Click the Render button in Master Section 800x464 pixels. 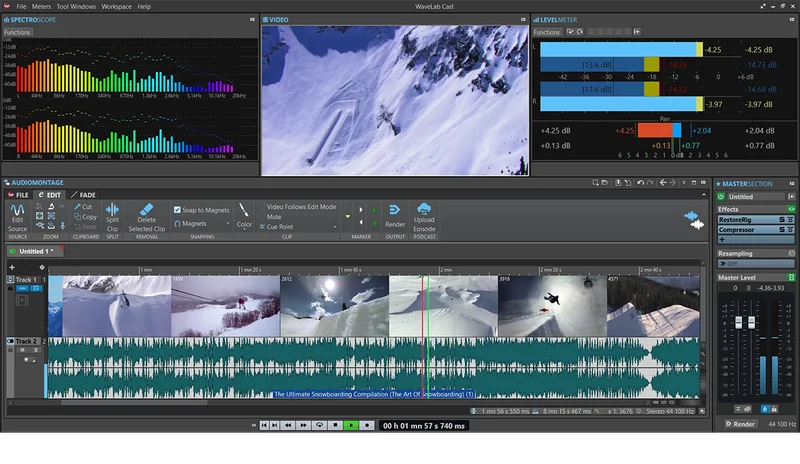(740, 424)
